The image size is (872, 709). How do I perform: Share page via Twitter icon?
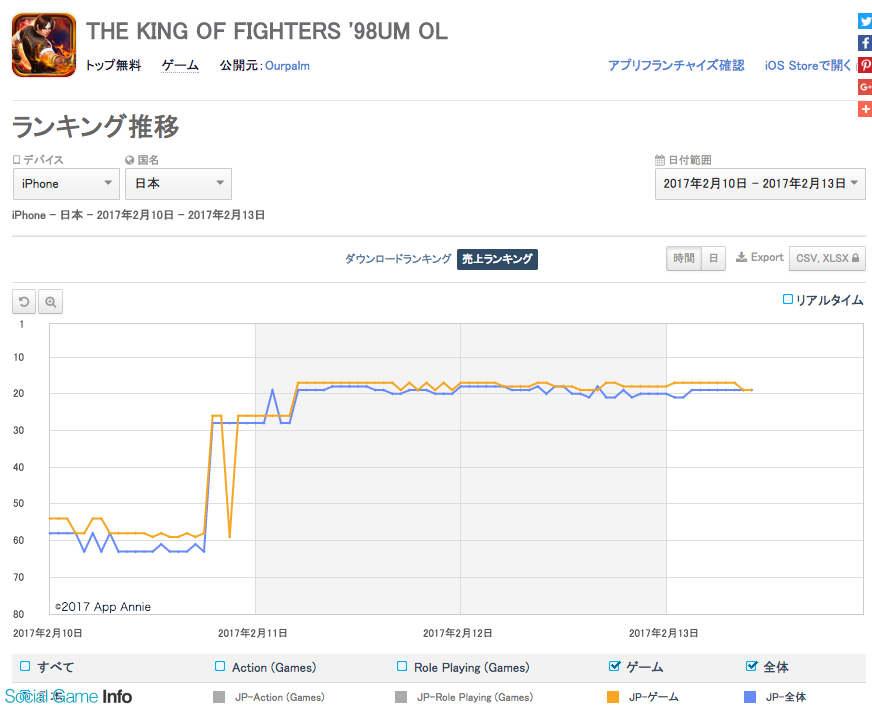coord(865,21)
